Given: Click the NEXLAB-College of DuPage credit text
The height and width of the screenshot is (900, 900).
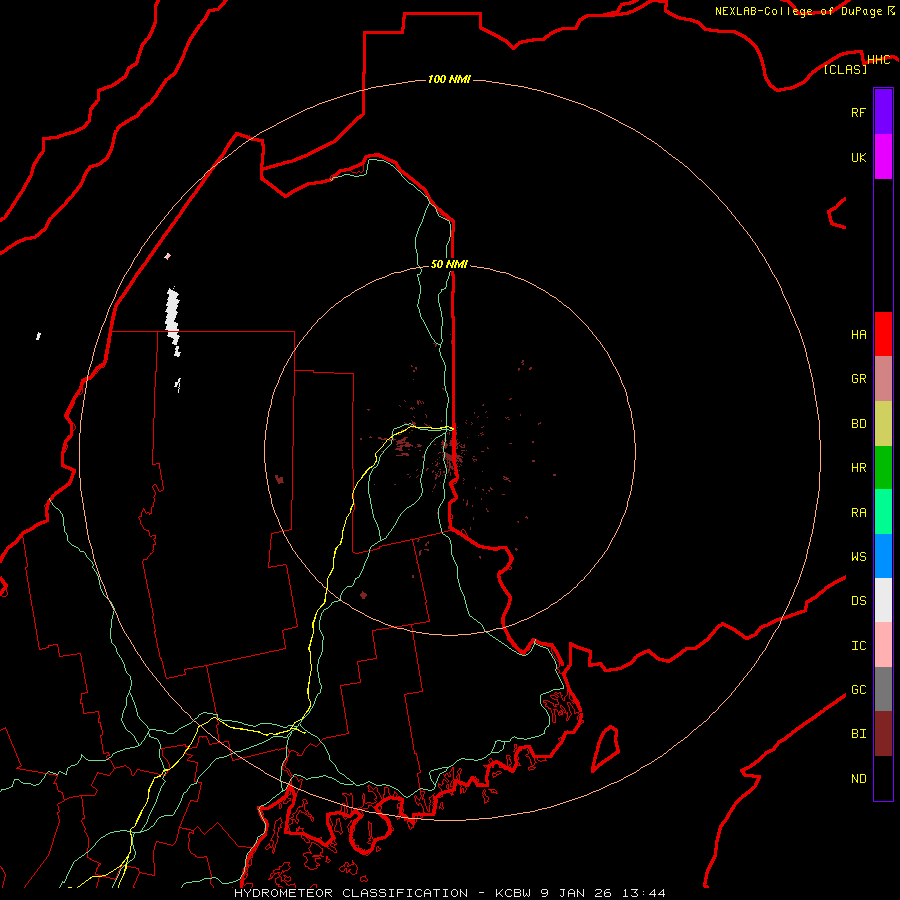Looking at the screenshot, I should [798, 11].
